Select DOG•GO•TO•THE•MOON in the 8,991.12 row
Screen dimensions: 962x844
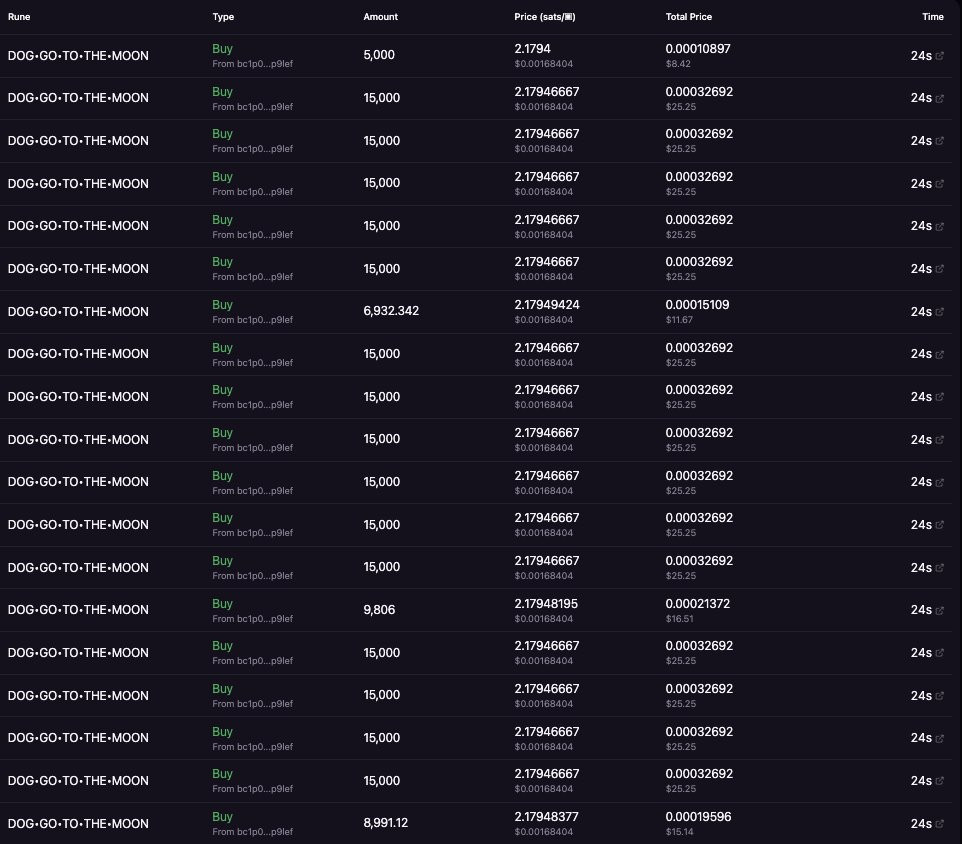click(x=78, y=824)
